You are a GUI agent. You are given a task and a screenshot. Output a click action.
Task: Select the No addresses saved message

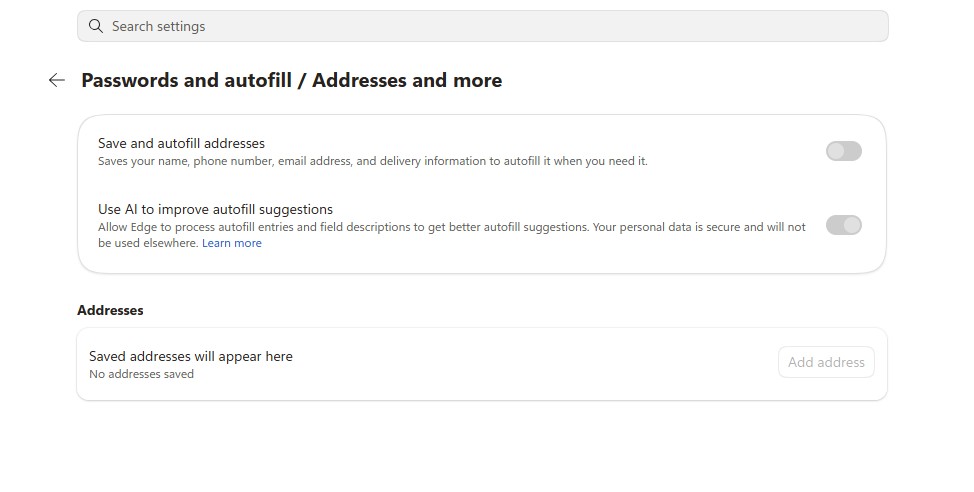[x=142, y=374]
